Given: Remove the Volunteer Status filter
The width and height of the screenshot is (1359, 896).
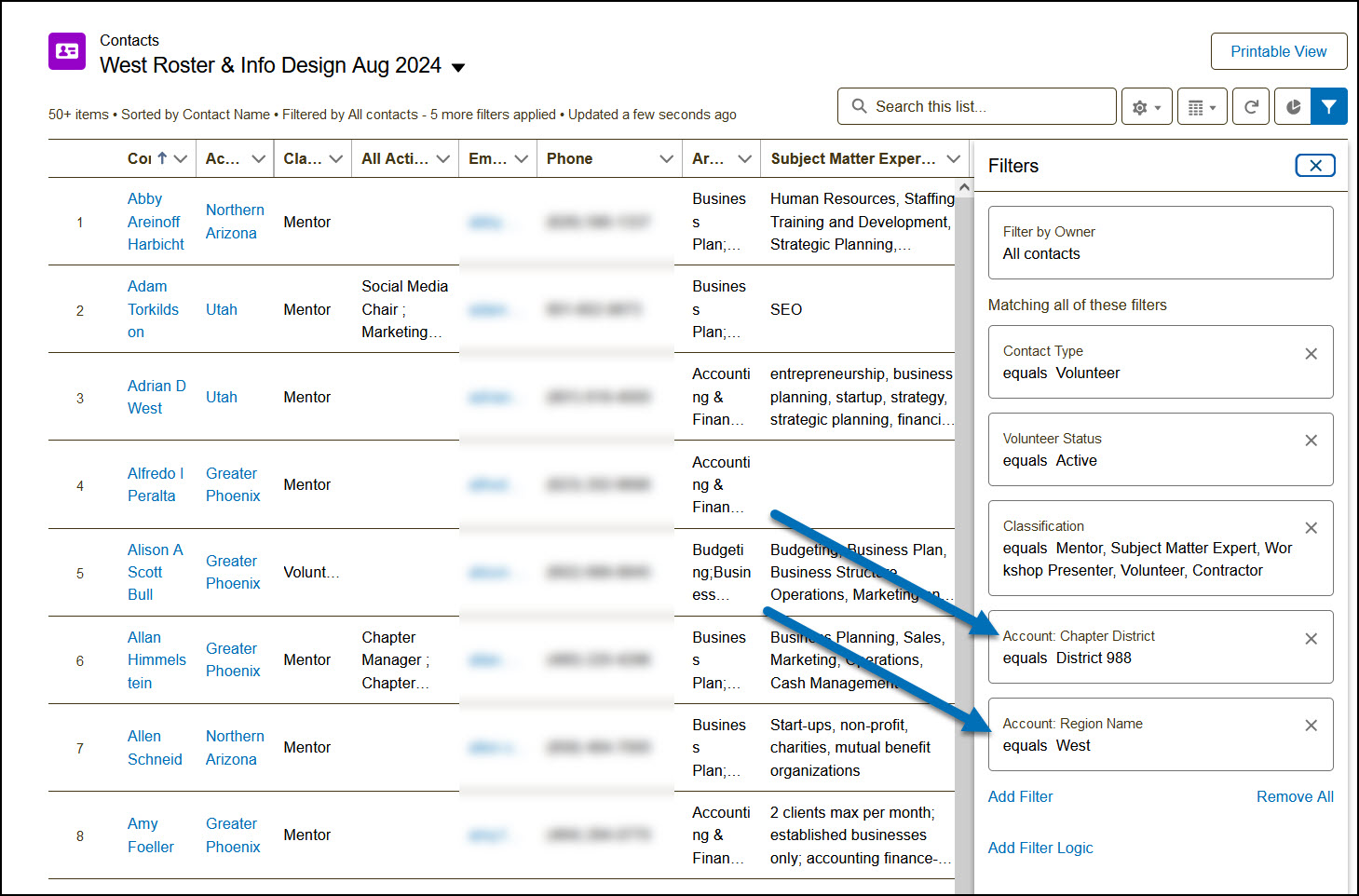Looking at the screenshot, I should [x=1311, y=441].
